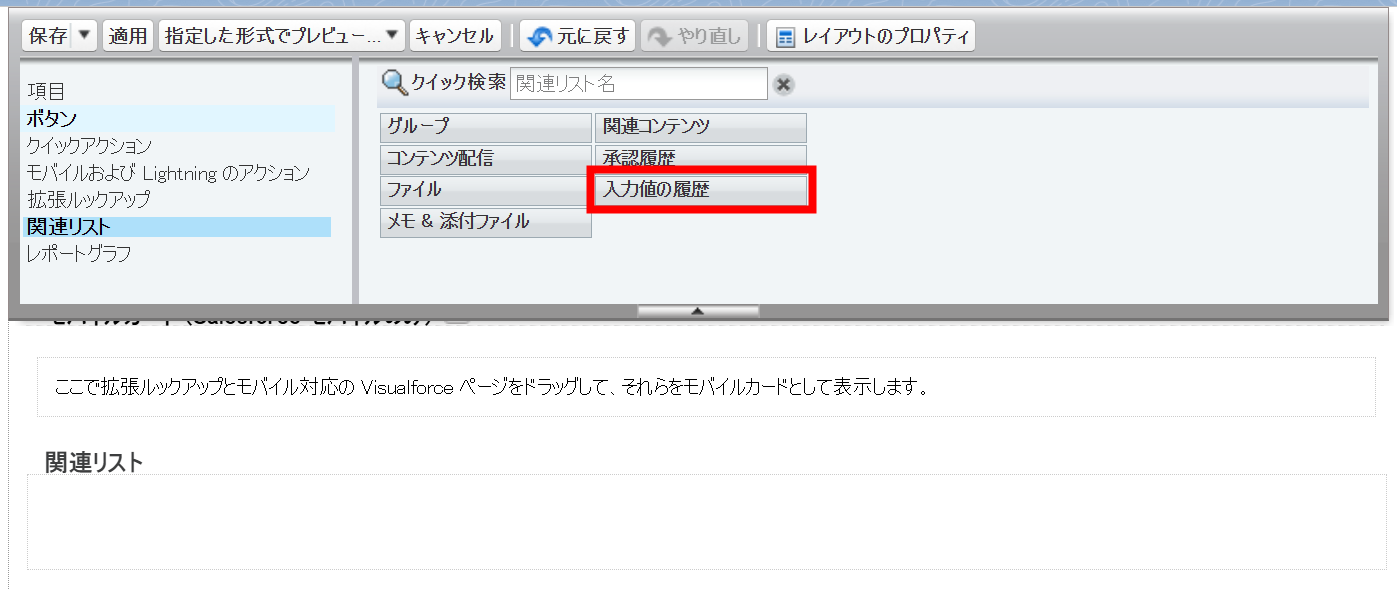This screenshot has height=589, width=1397.
Task: Click the 元に戻す undo button
Action: [x=577, y=36]
